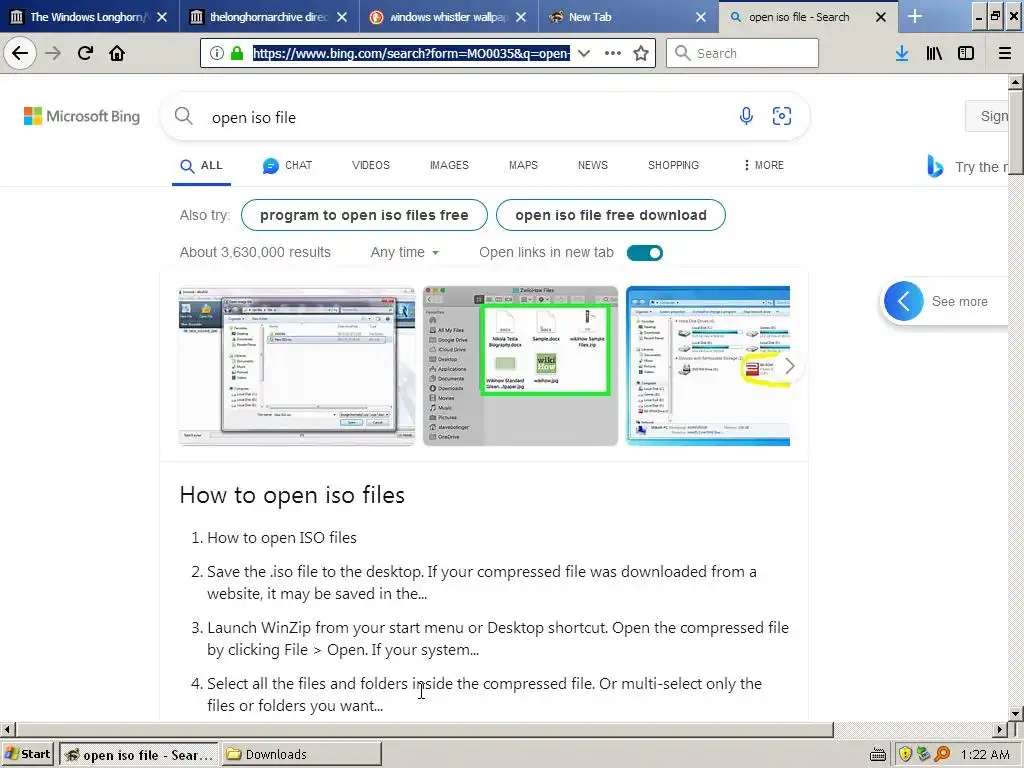Viewport: 1024px width, 768px height.
Task: Open the first ISO dialog thumbnail
Action: [x=297, y=366]
